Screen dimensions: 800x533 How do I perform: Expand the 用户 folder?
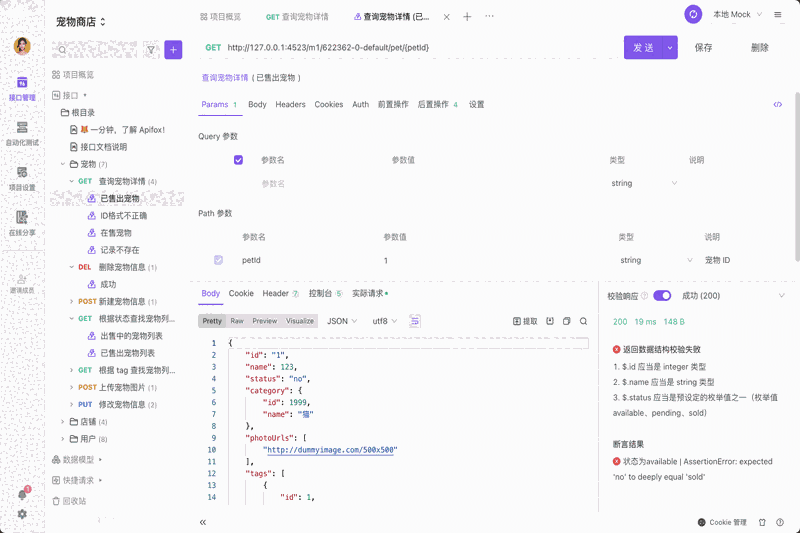pos(63,439)
